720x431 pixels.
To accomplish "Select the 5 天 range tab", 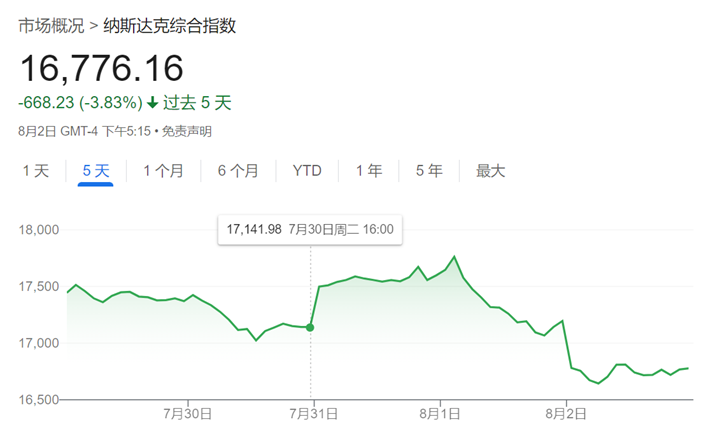I will coord(95,171).
